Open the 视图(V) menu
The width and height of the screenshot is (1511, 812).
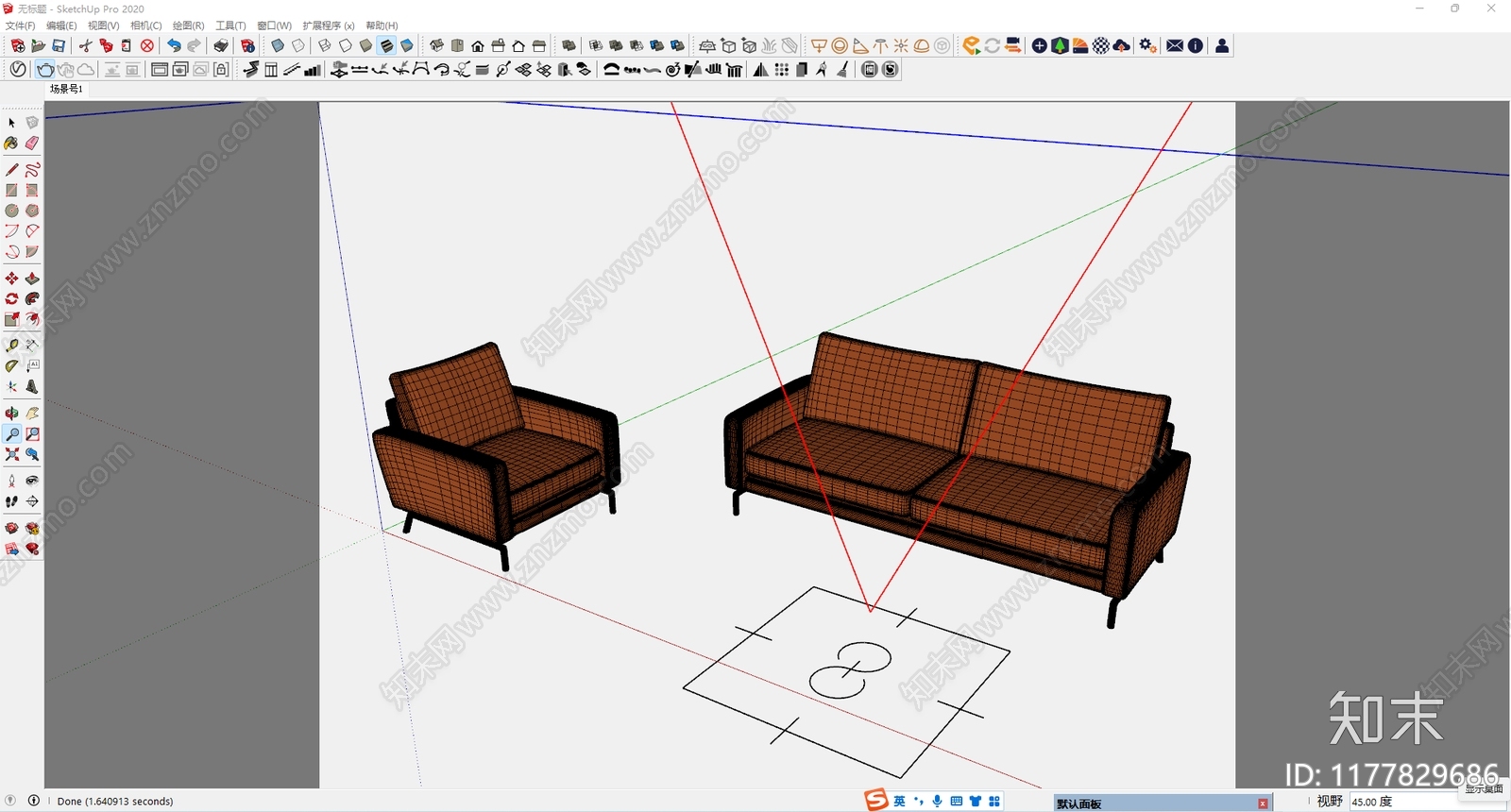tap(103, 25)
